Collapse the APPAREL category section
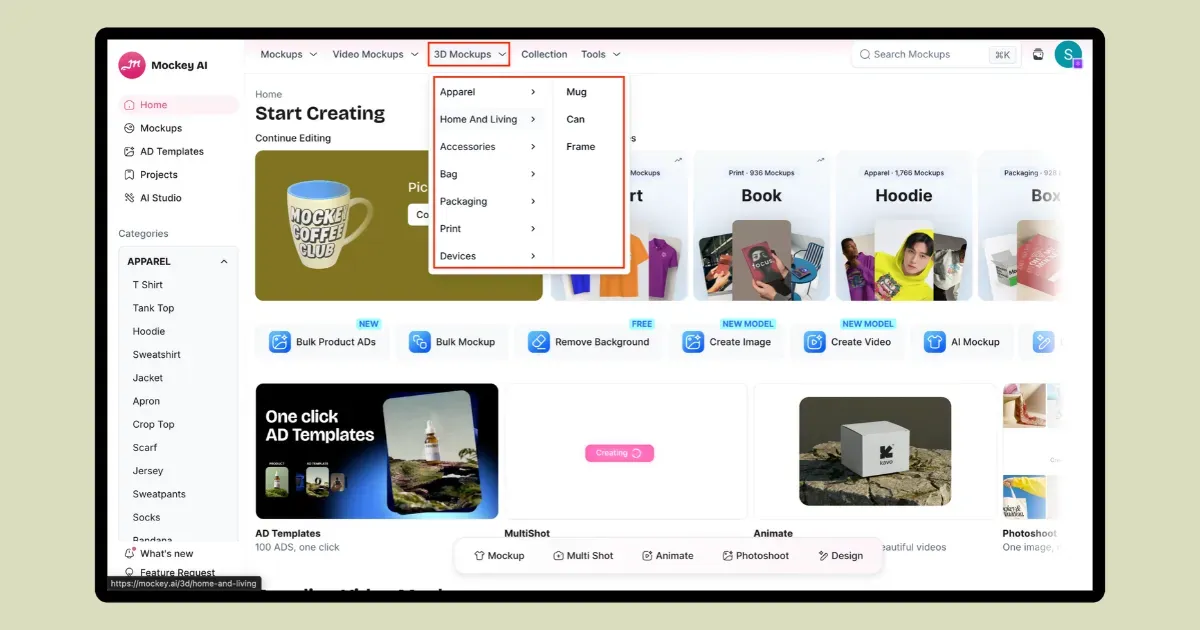Viewport: 1200px width, 630px height. (224, 262)
